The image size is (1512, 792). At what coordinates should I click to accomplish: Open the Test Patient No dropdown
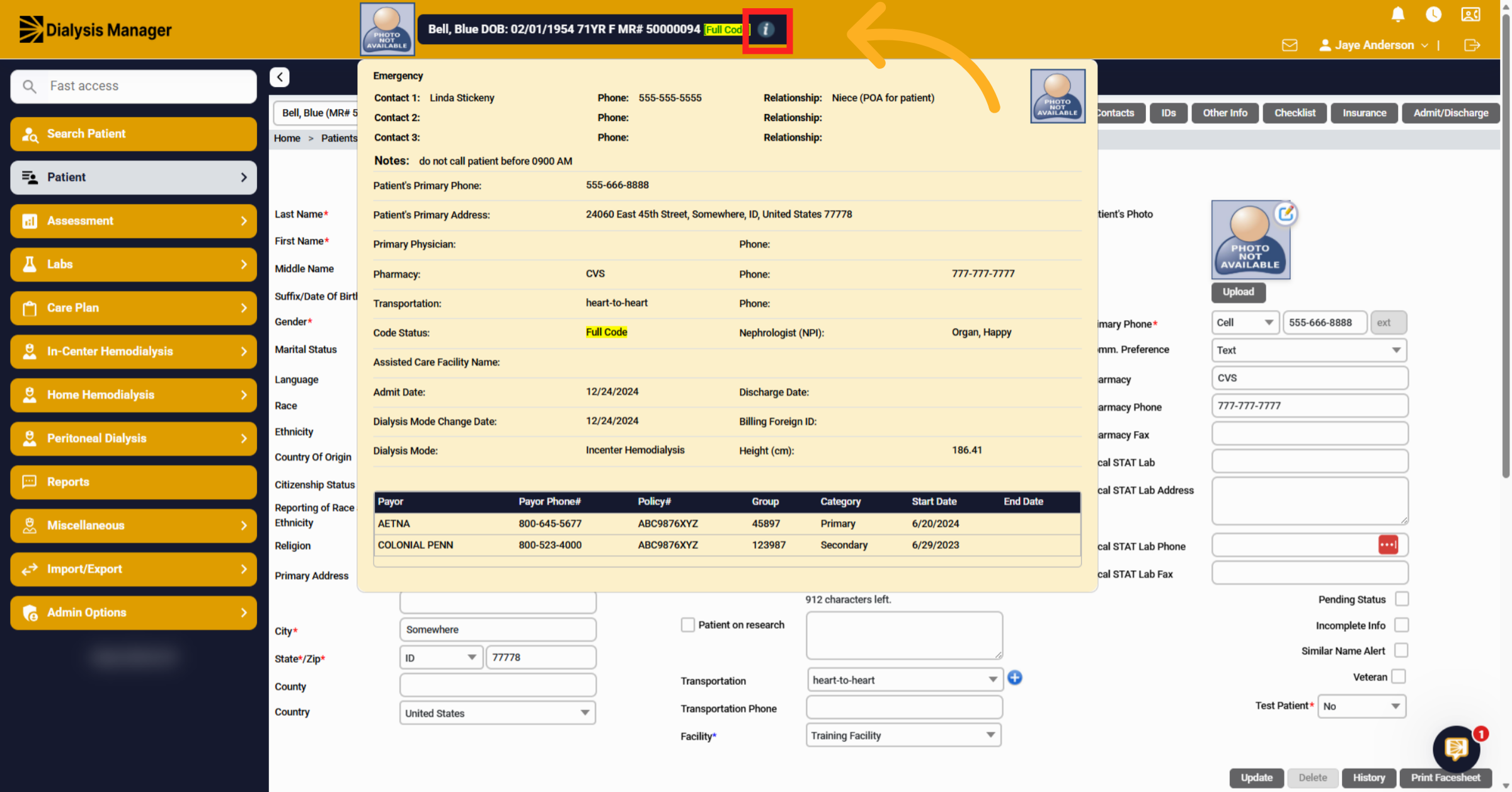[x=1361, y=706]
